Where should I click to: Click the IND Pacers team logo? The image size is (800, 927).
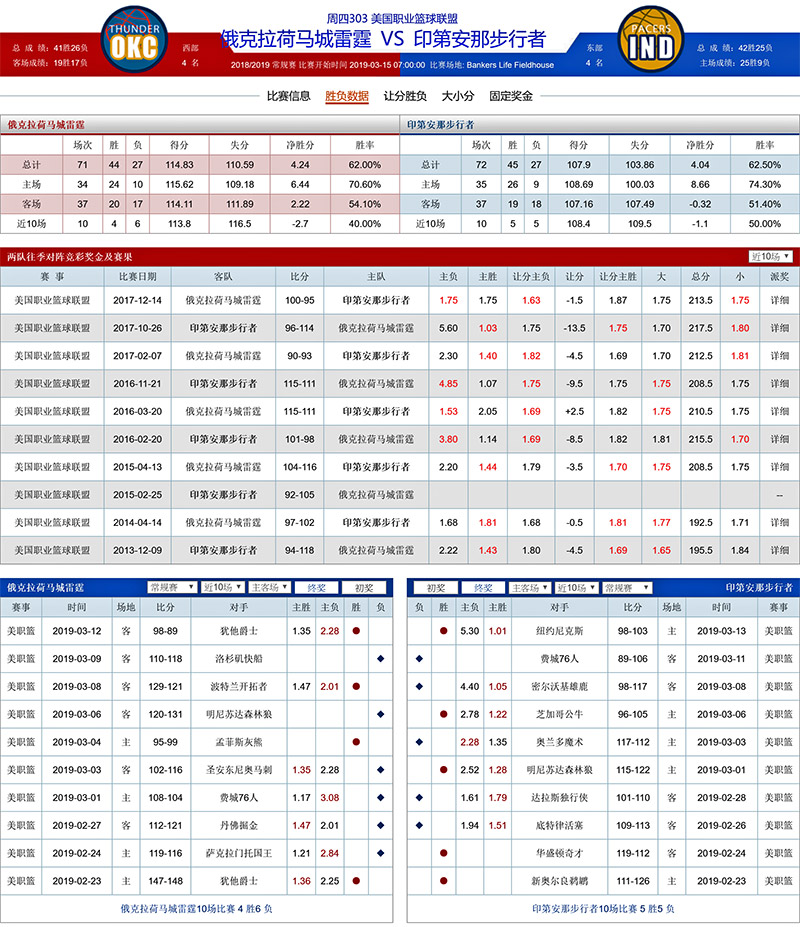tap(651, 39)
